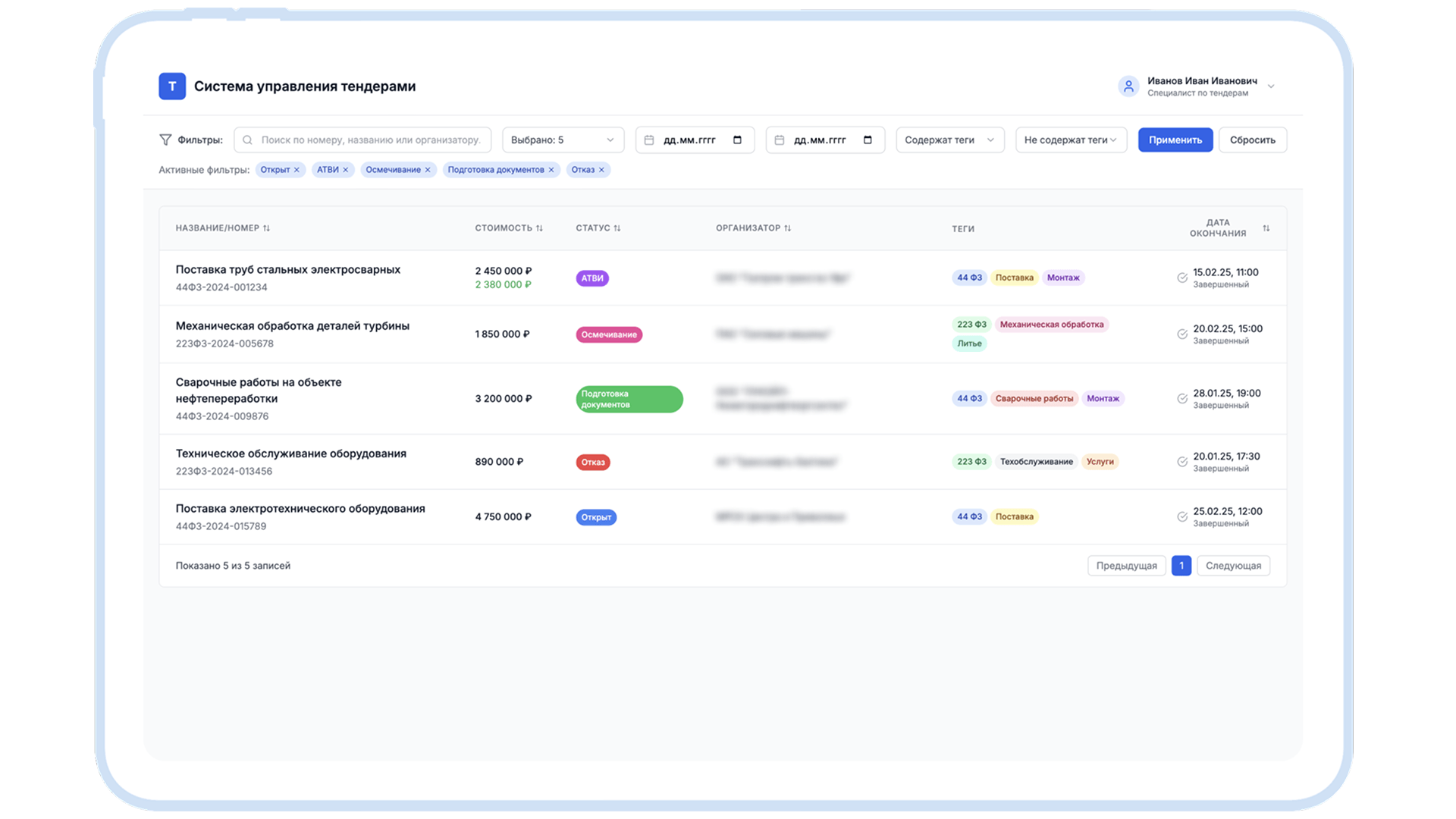Viewport: 1456px width, 819px height.
Task: Sort by Статус column arrows
Action: coord(617,228)
